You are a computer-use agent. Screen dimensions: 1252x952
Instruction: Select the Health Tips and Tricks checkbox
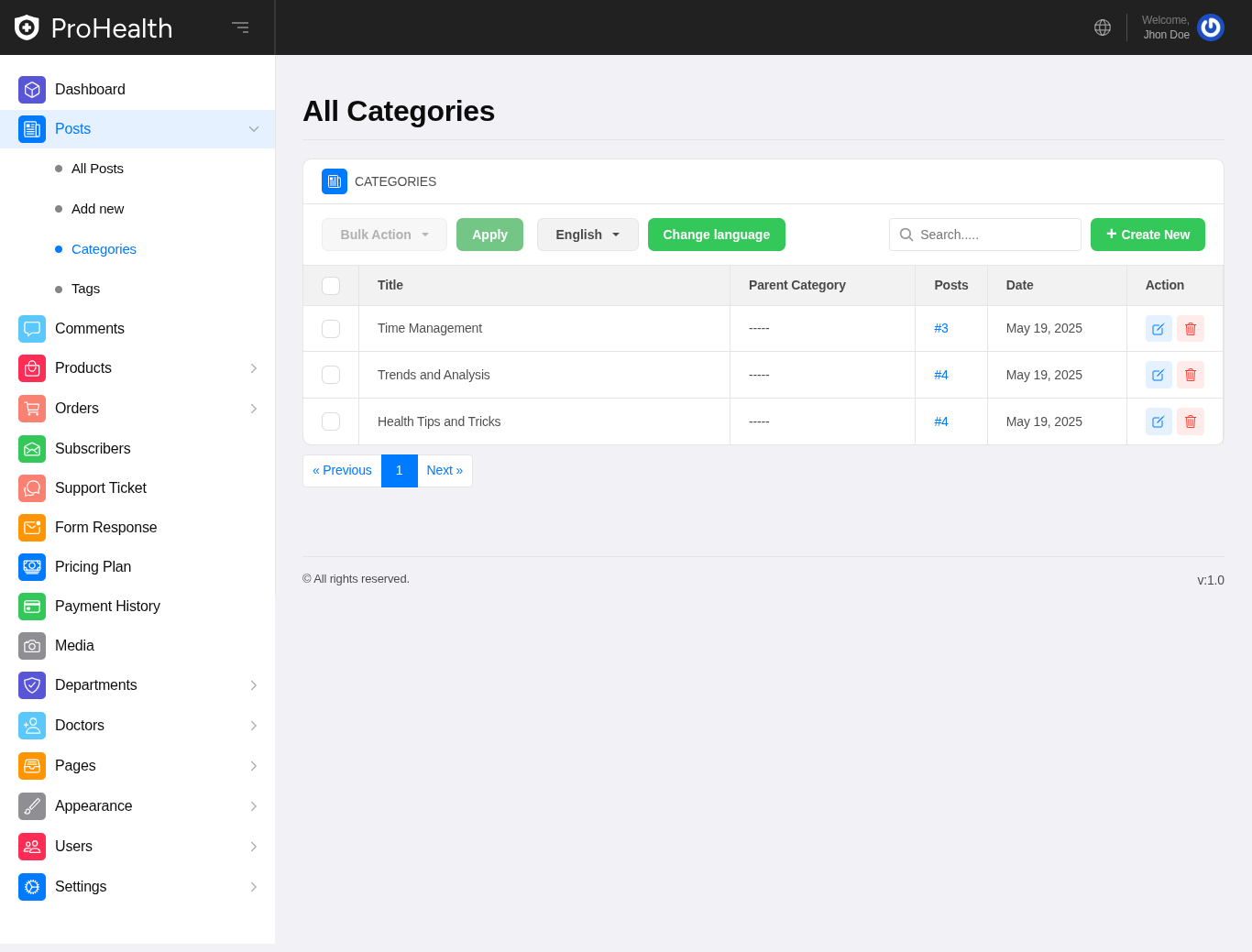331,421
